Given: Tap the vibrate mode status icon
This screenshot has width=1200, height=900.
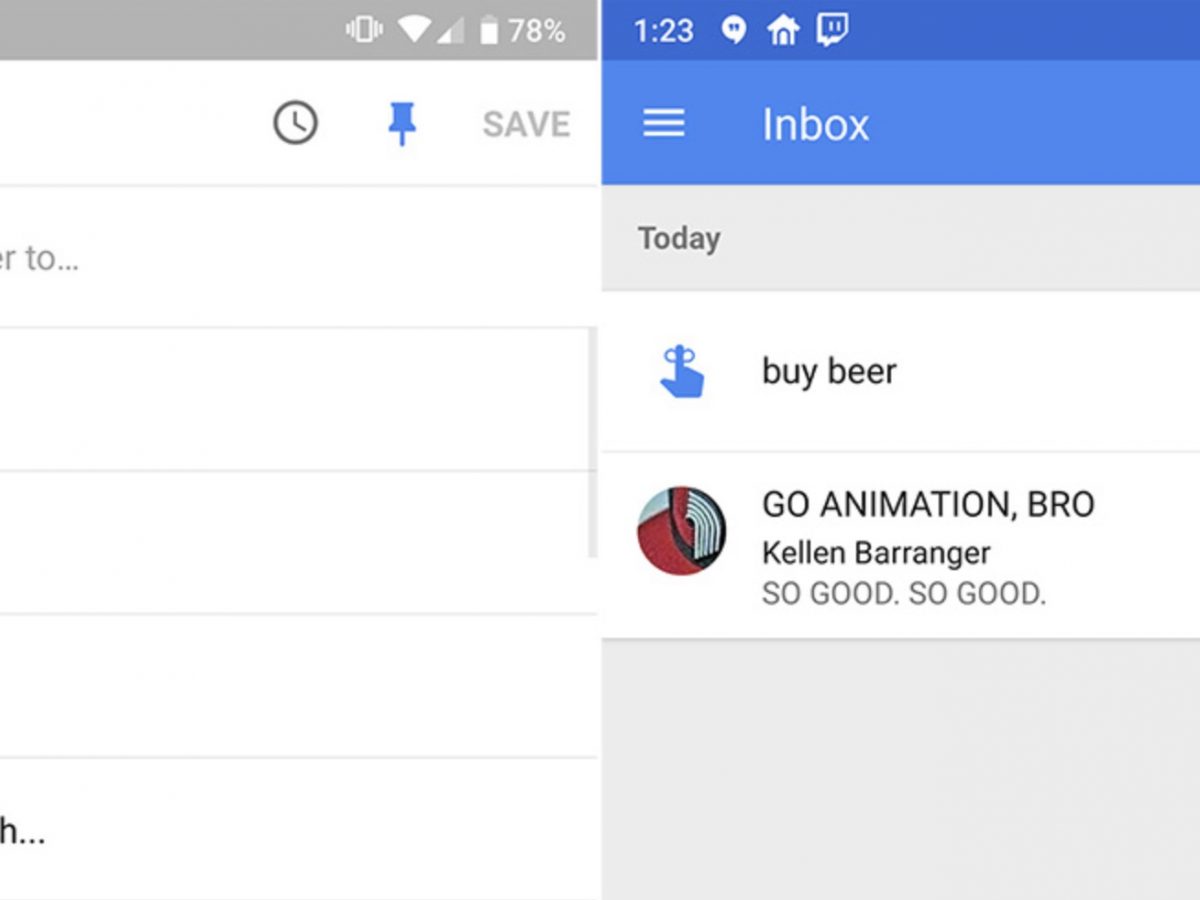Looking at the screenshot, I should pos(363,31).
